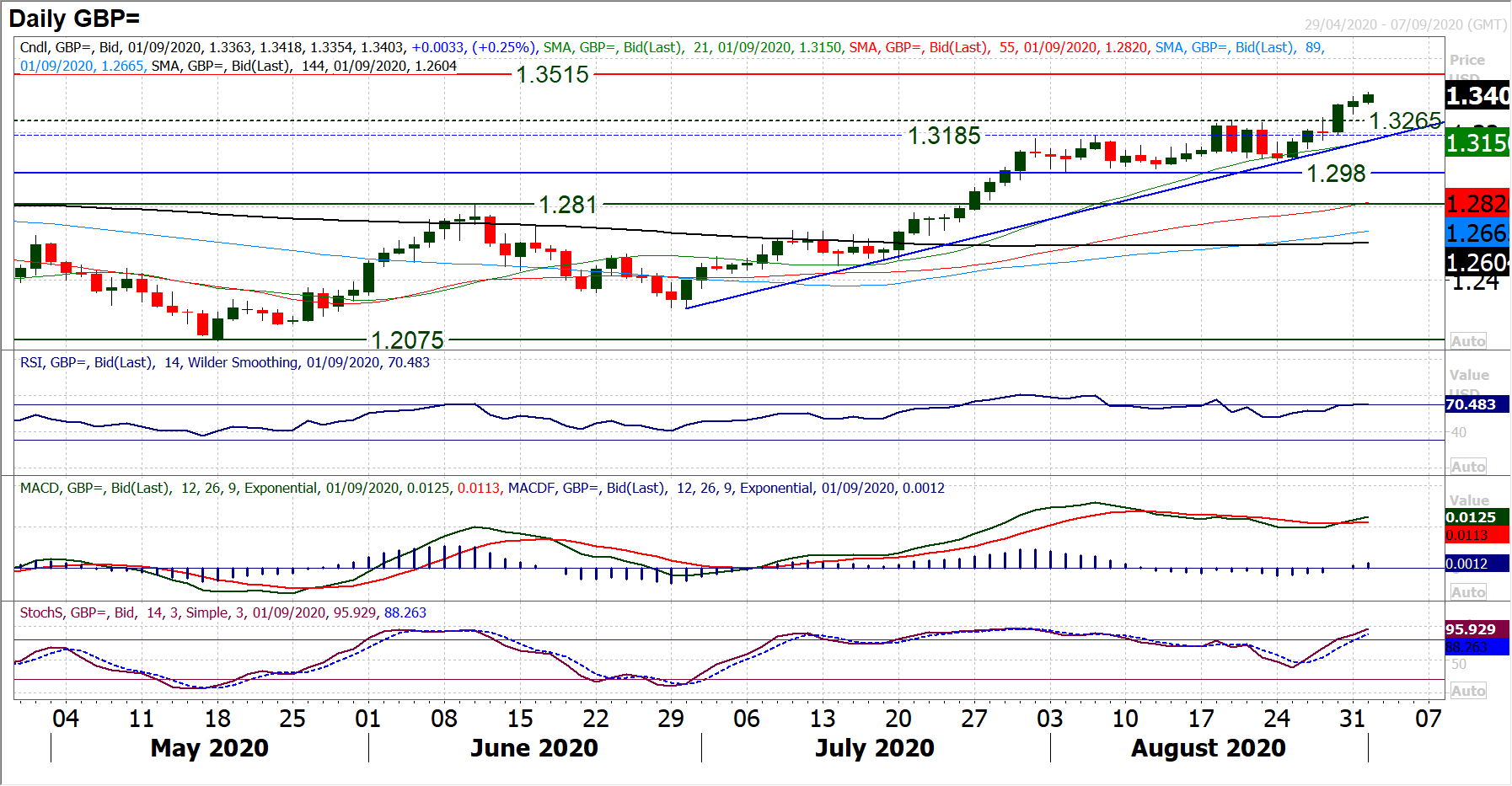Open the StochS indicator legend text
Image resolution: width=1512 pixels, height=786 pixels.
(x=223, y=613)
